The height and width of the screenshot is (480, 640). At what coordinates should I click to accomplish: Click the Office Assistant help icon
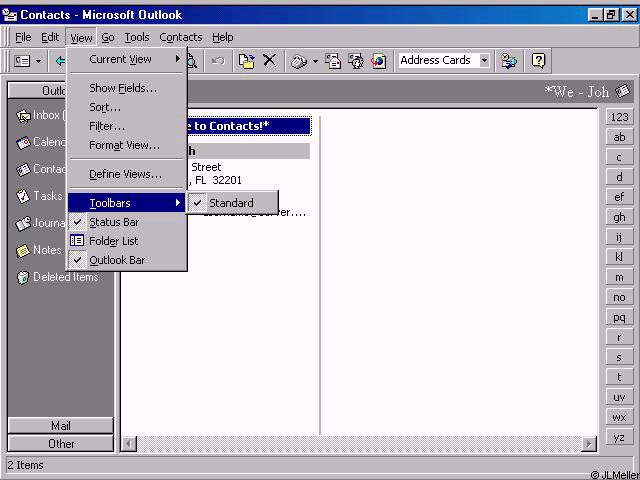[538, 61]
